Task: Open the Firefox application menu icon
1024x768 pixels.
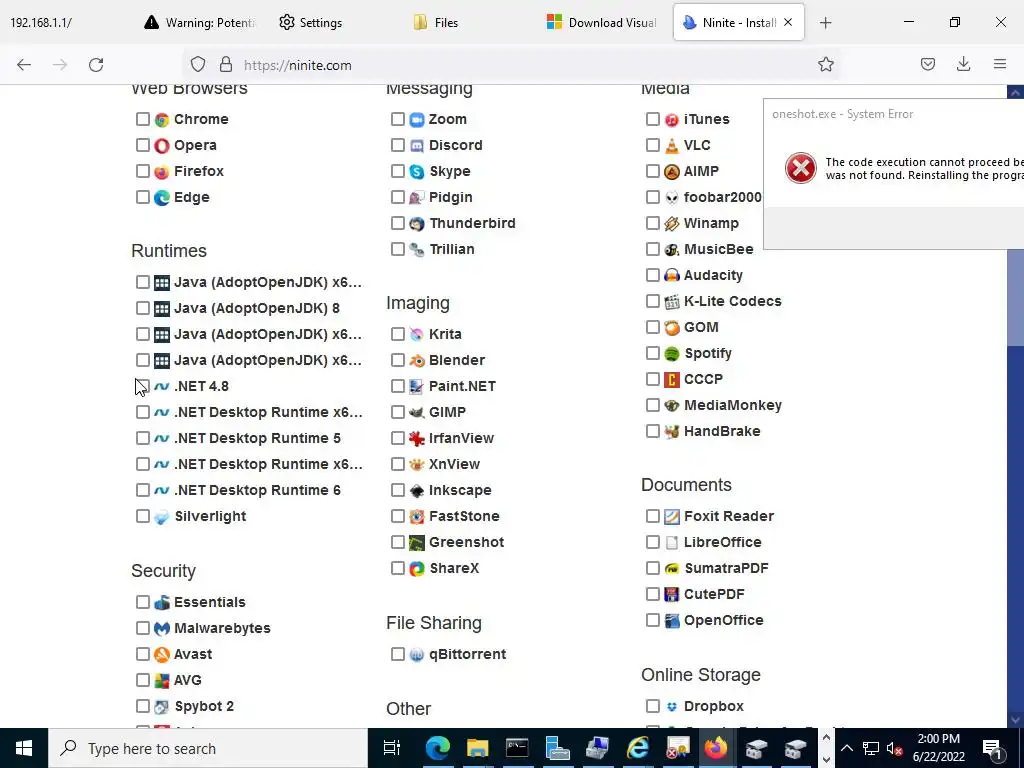Action: 999,64
